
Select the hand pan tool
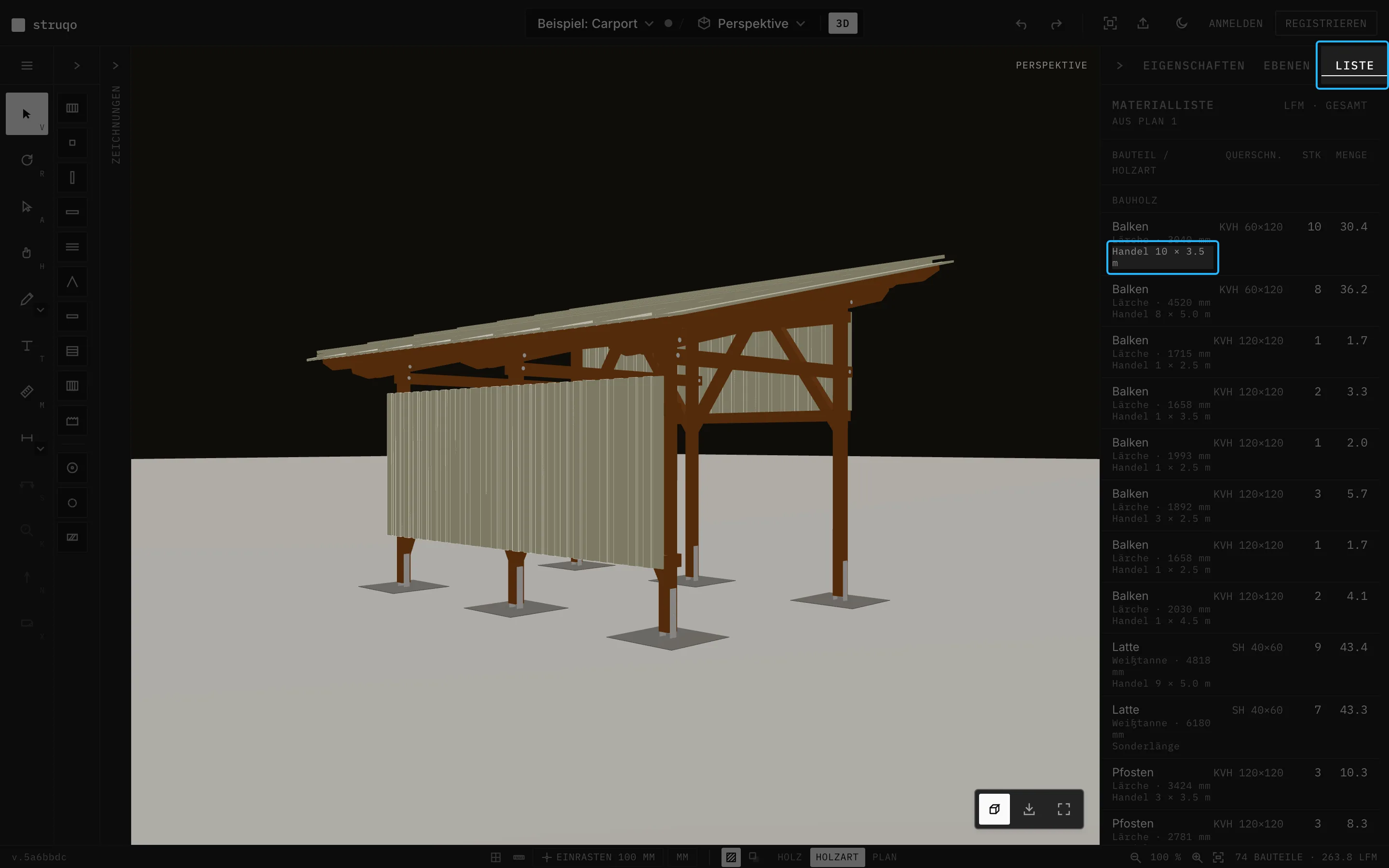coord(27,253)
